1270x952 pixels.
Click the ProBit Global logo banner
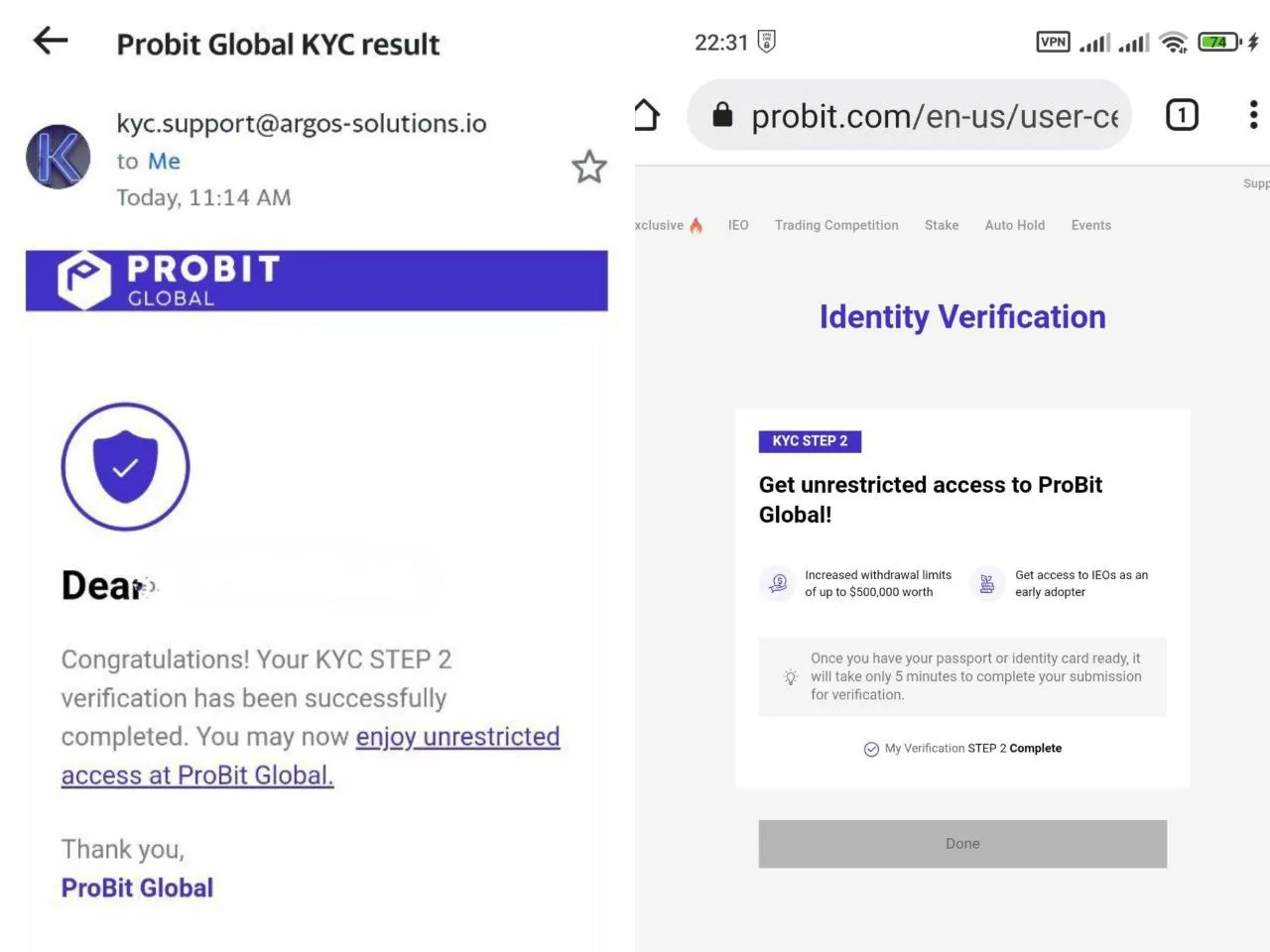317,281
